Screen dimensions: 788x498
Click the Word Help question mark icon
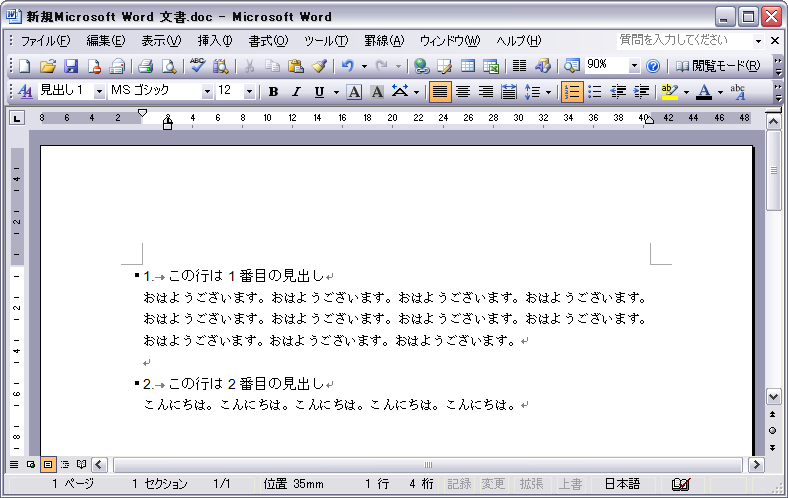(653, 66)
